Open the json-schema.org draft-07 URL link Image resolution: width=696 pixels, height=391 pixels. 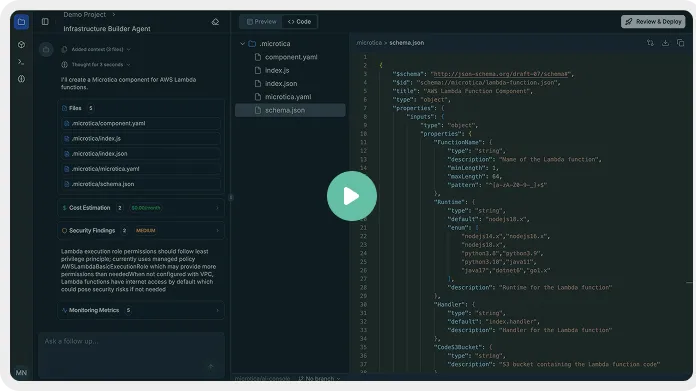pos(501,74)
